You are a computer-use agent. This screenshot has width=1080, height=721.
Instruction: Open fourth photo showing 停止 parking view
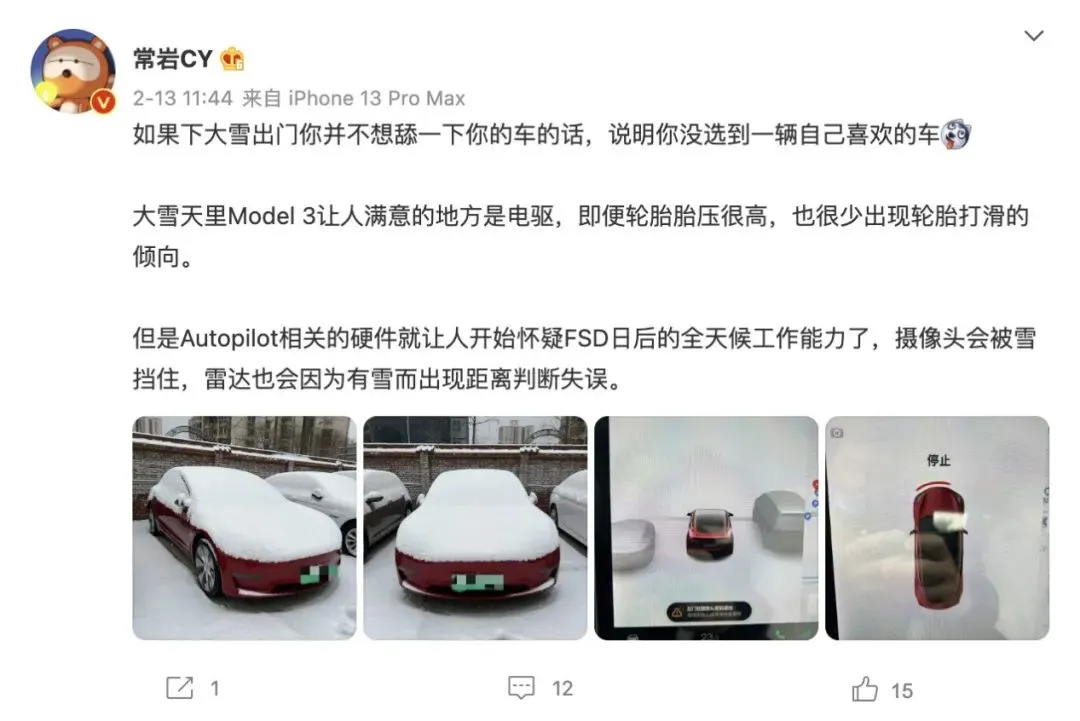(937, 527)
